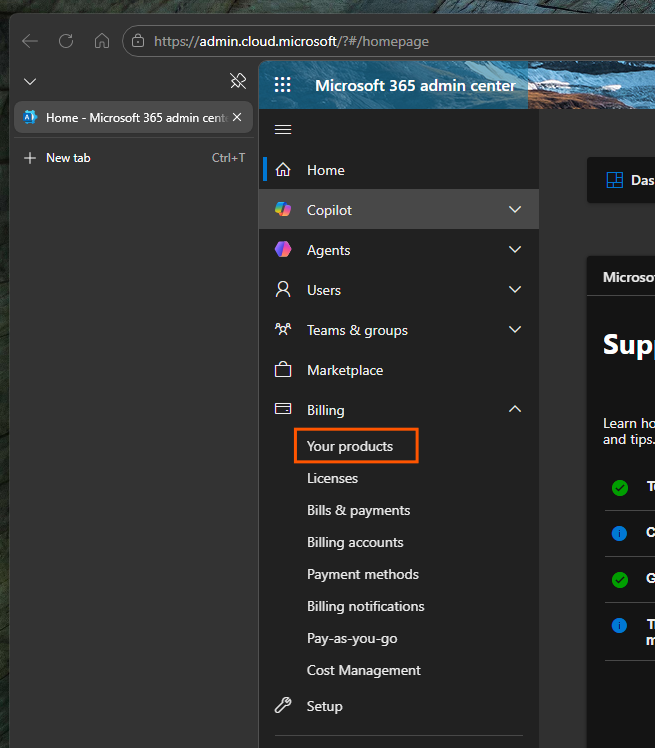655x748 pixels.
Task: Click the Users person icon
Action: (283, 289)
